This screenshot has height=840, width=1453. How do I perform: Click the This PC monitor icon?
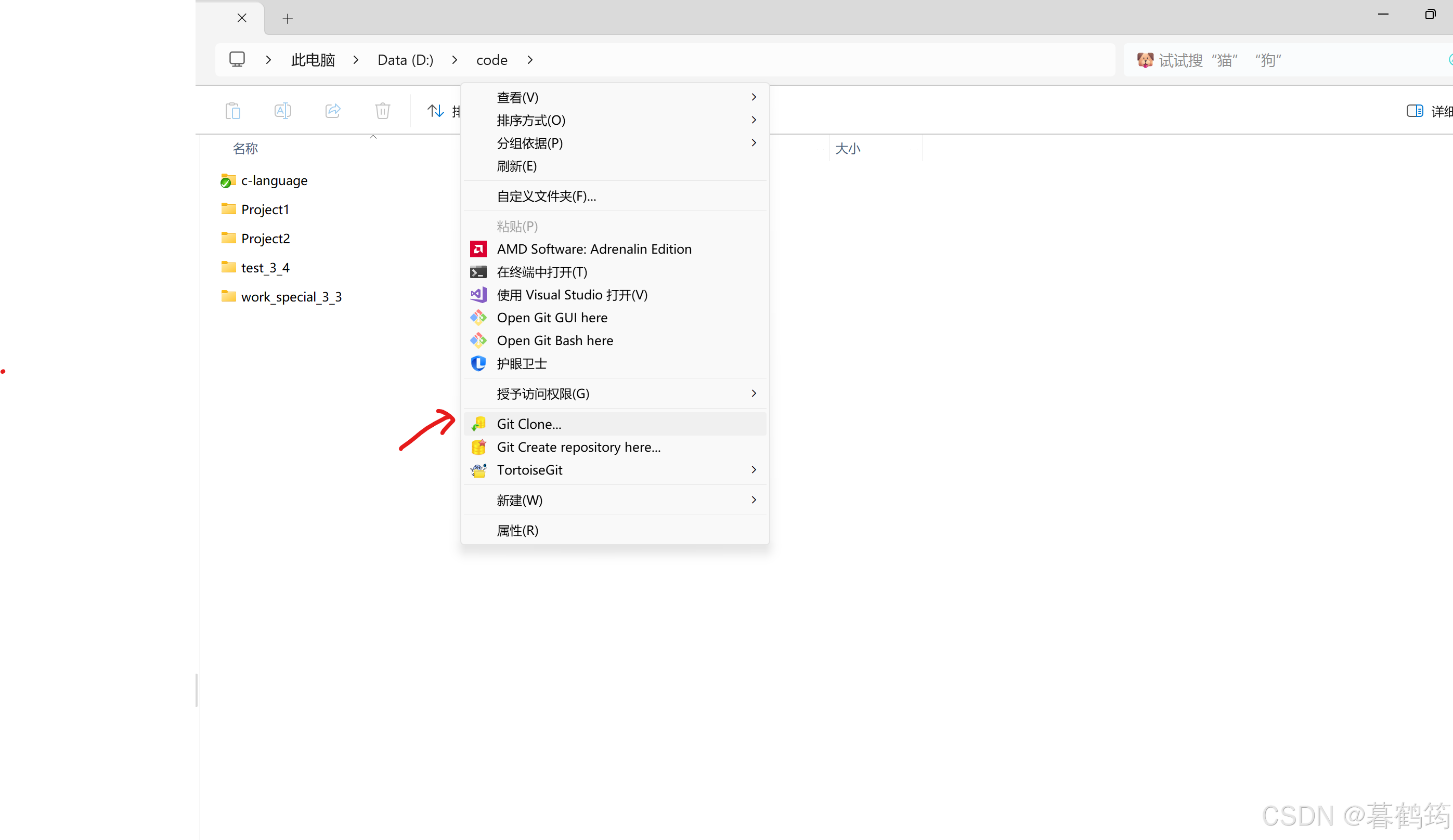point(237,59)
